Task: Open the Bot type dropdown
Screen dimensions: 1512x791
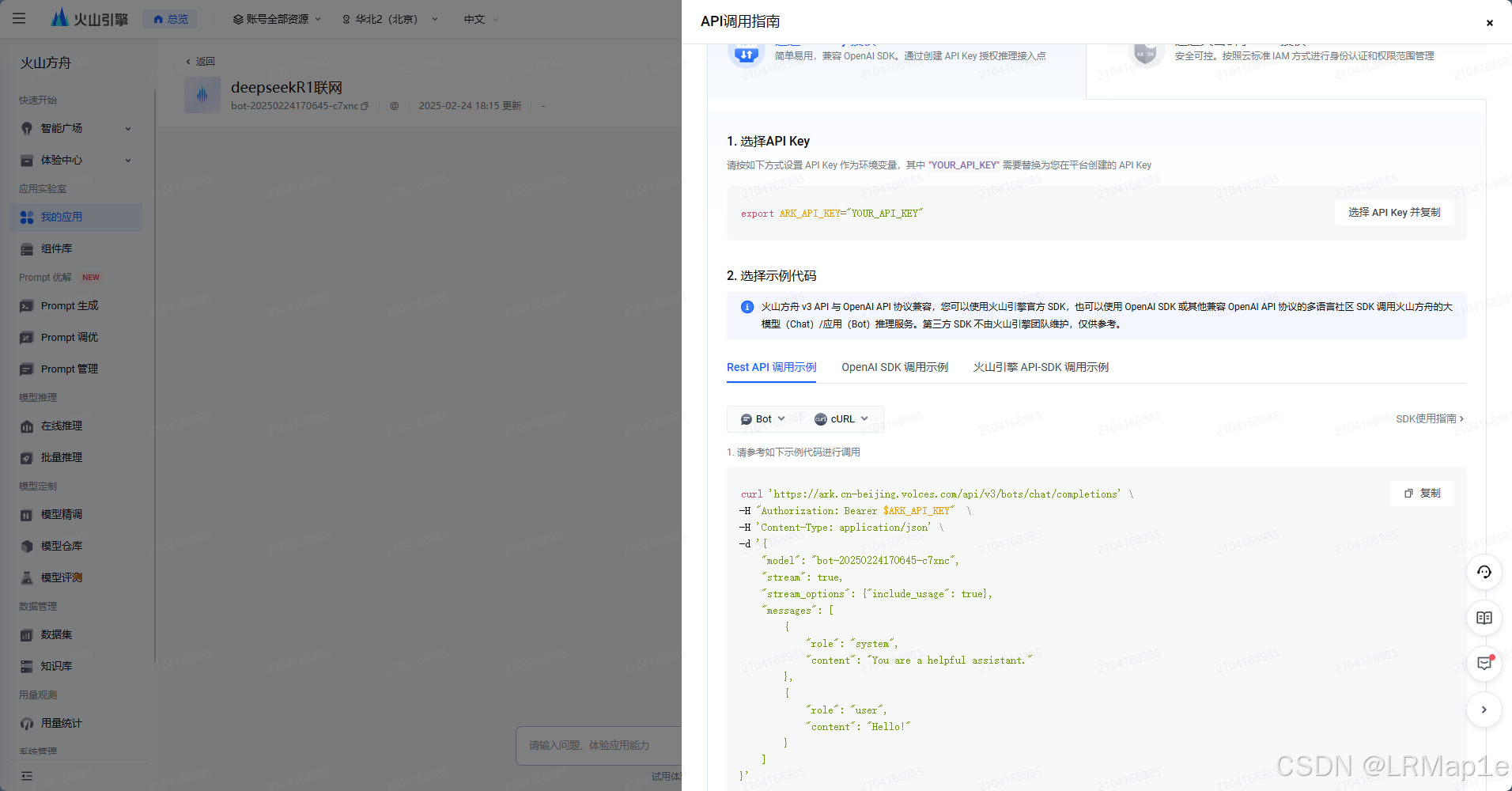Action: [762, 419]
